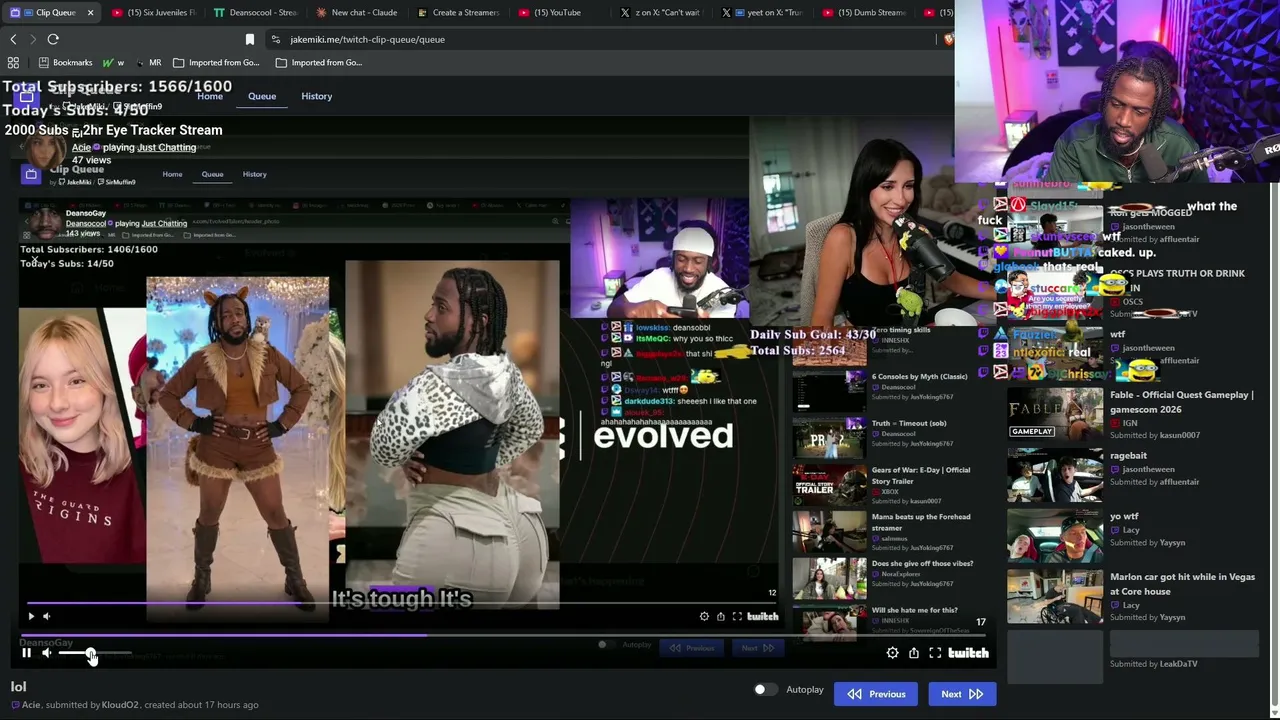Click the inner video's share icon

(x=720, y=617)
